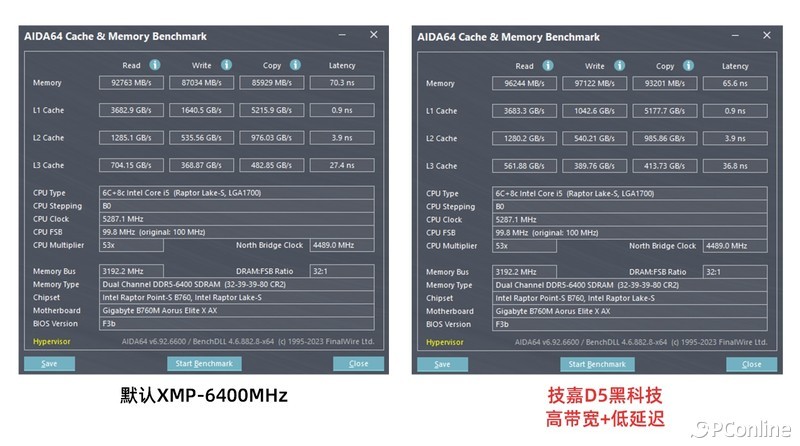Select L3 Cache Copy 482.85 GB/s
Image resolution: width=800 pixels, height=446 pixels.
(271, 165)
